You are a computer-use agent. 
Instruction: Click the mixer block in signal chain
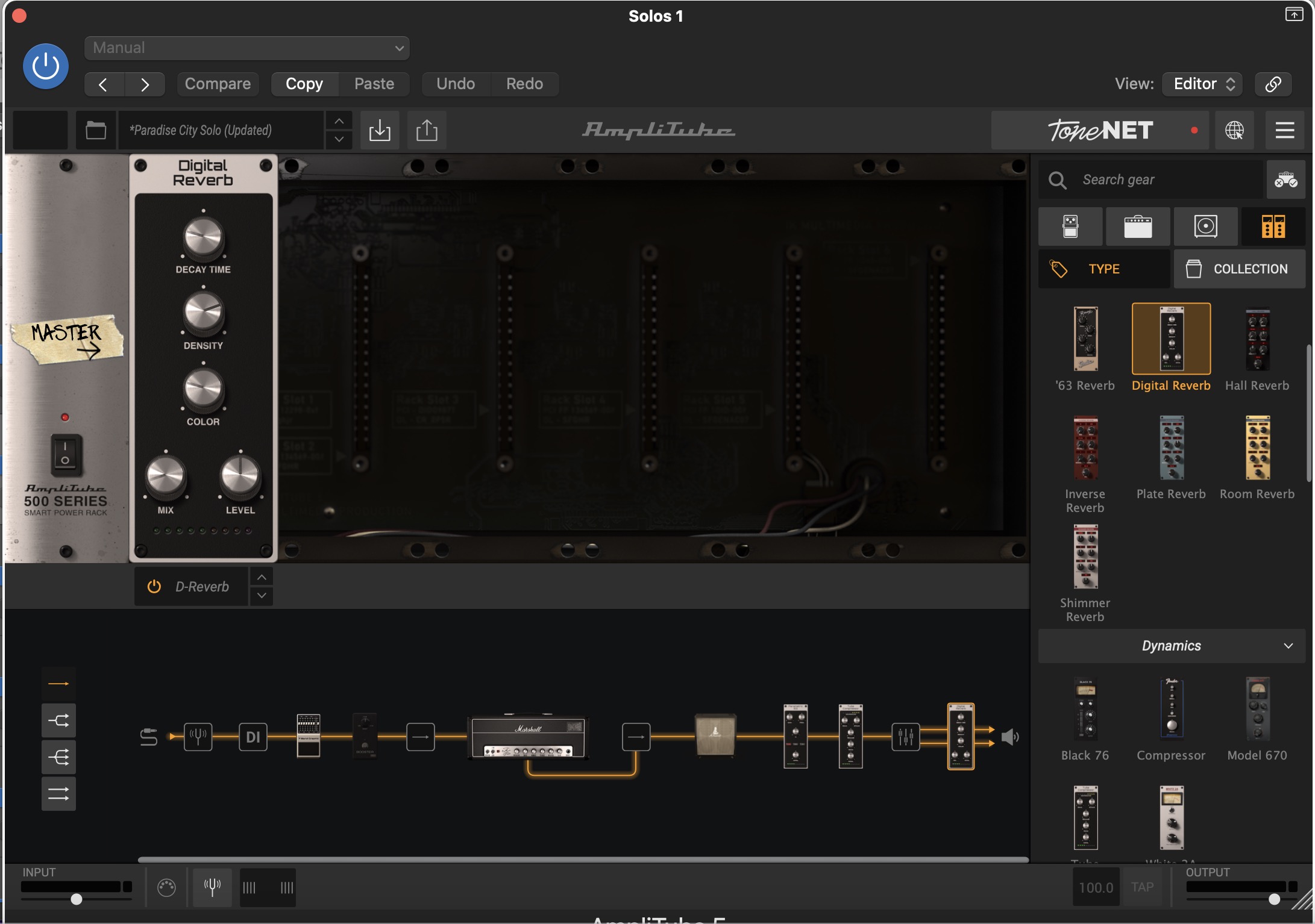point(906,737)
